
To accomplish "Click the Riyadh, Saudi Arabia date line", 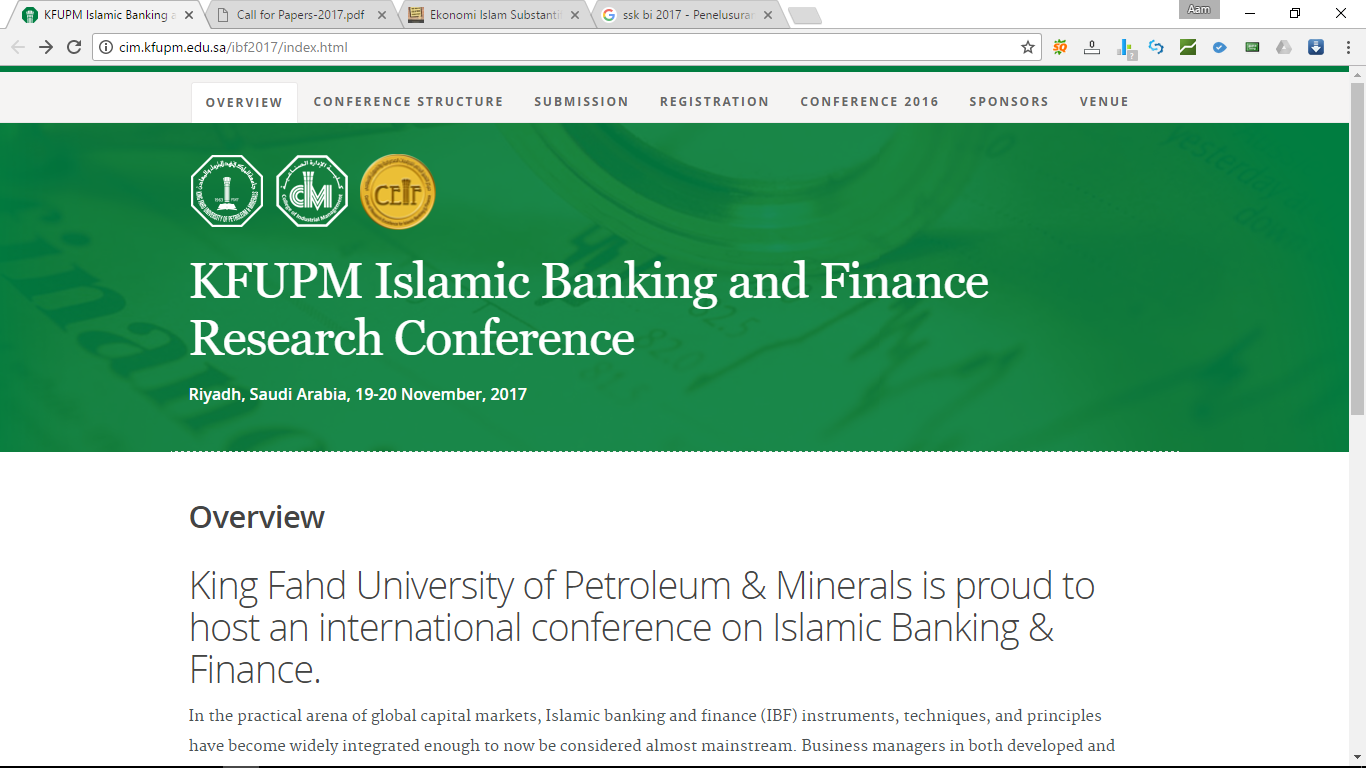I will click(358, 394).
